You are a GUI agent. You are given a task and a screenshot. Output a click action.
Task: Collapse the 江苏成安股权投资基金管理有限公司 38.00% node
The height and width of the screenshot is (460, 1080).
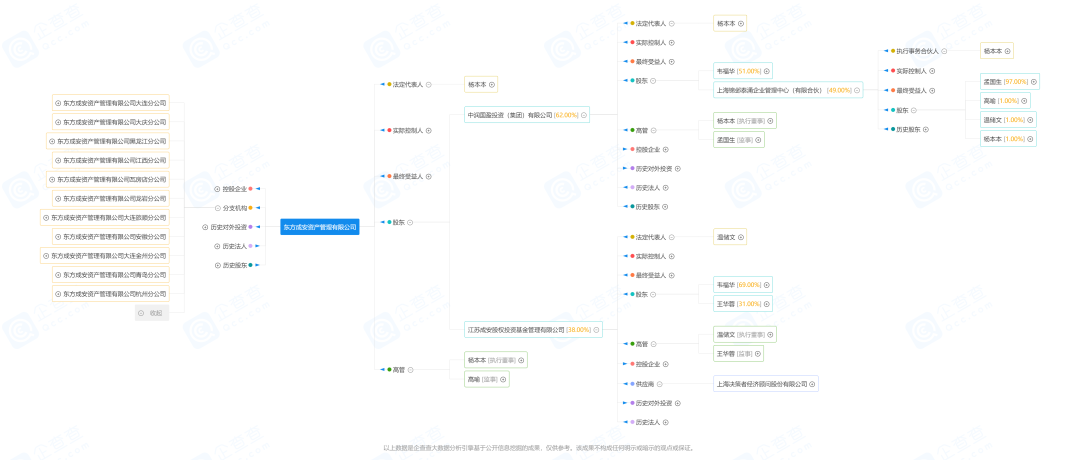tap(596, 330)
